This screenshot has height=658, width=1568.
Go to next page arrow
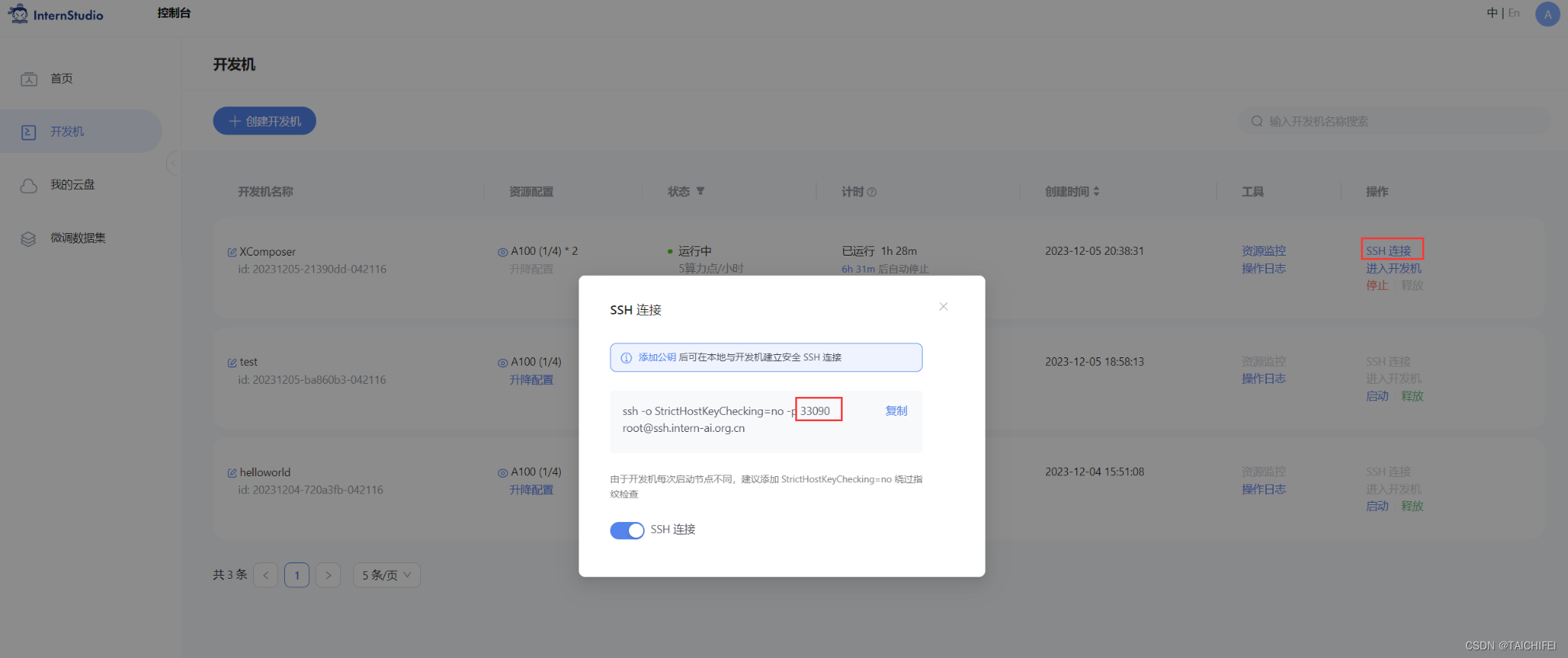(328, 575)
